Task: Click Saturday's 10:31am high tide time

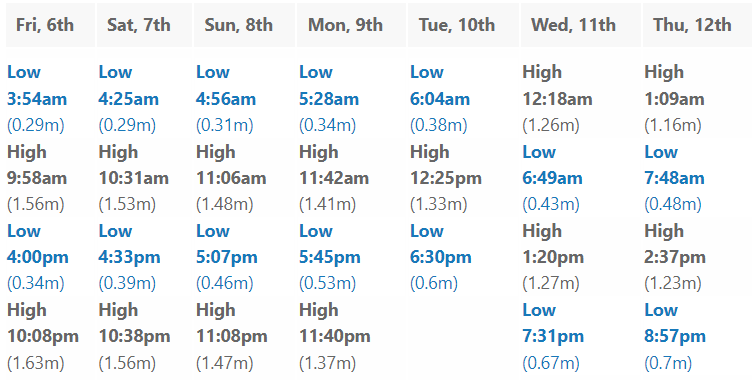Action: tap(134, 178)
